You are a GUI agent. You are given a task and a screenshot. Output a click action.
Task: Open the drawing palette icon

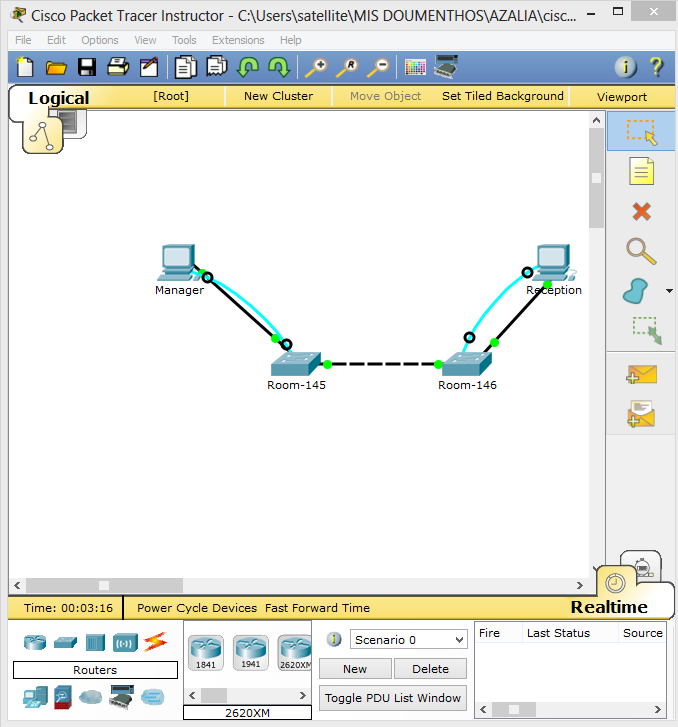pos(415,67)
